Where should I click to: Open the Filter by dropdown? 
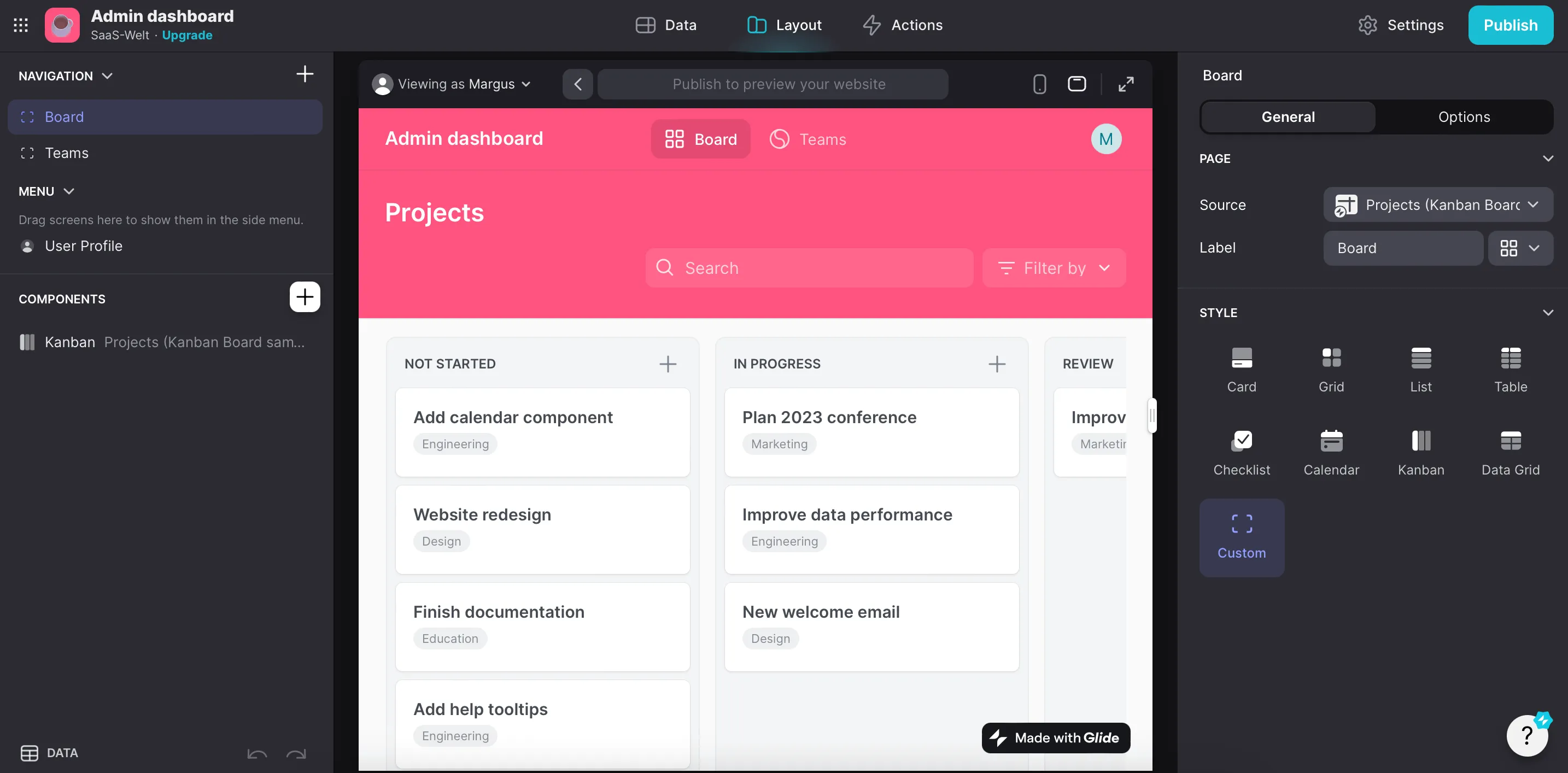coord(1054,268)
